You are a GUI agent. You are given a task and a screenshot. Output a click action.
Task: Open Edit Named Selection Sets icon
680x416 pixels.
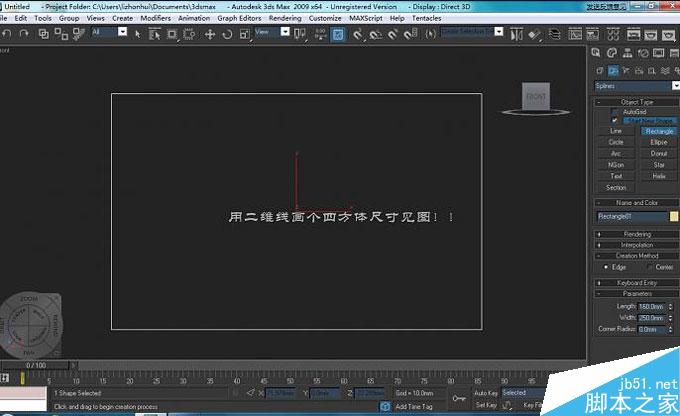(x=430, y=34)
